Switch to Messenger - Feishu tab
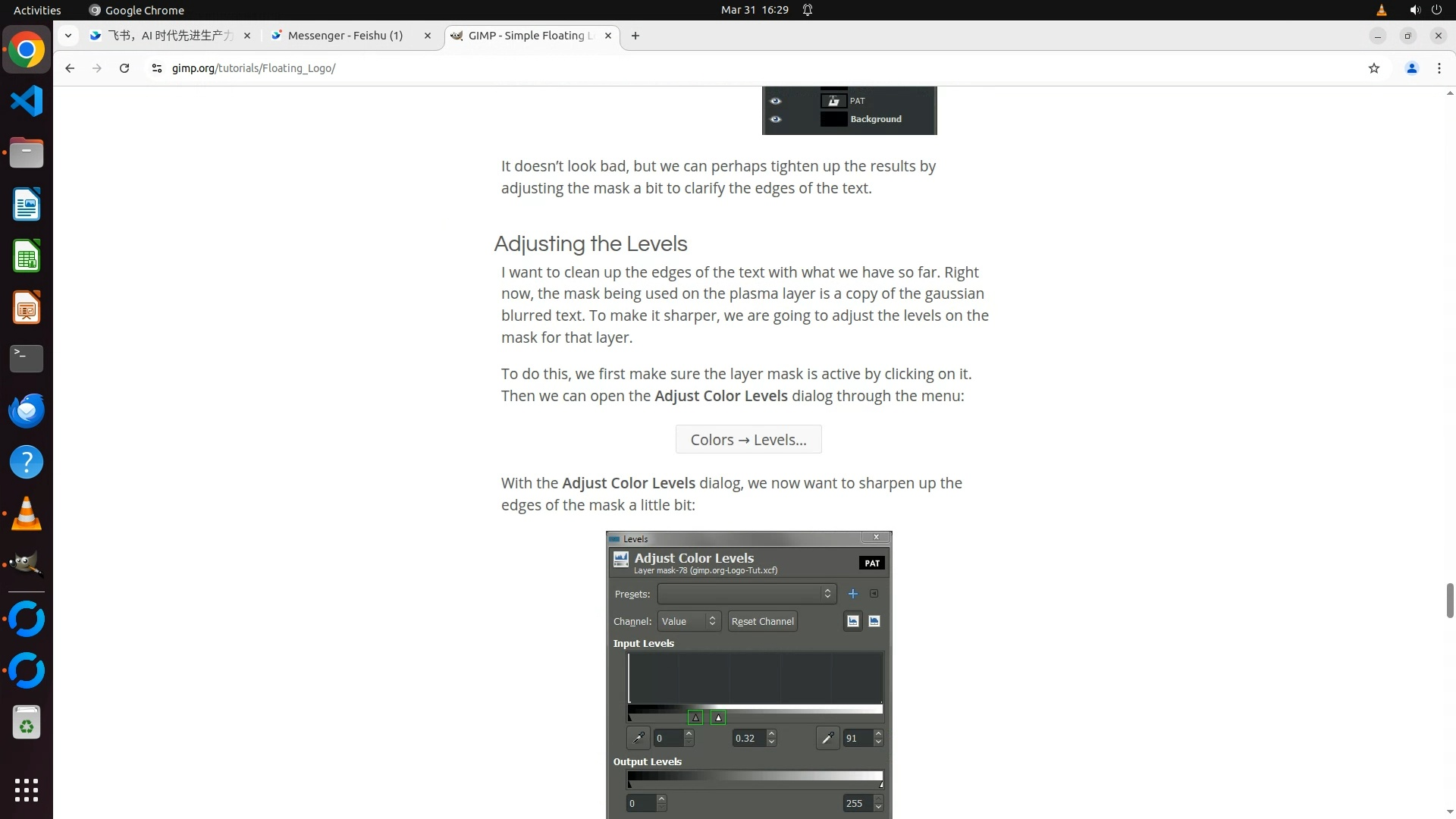Image resolution: width=1456 pixels, height=819 pixels. (x=345, y=36)
